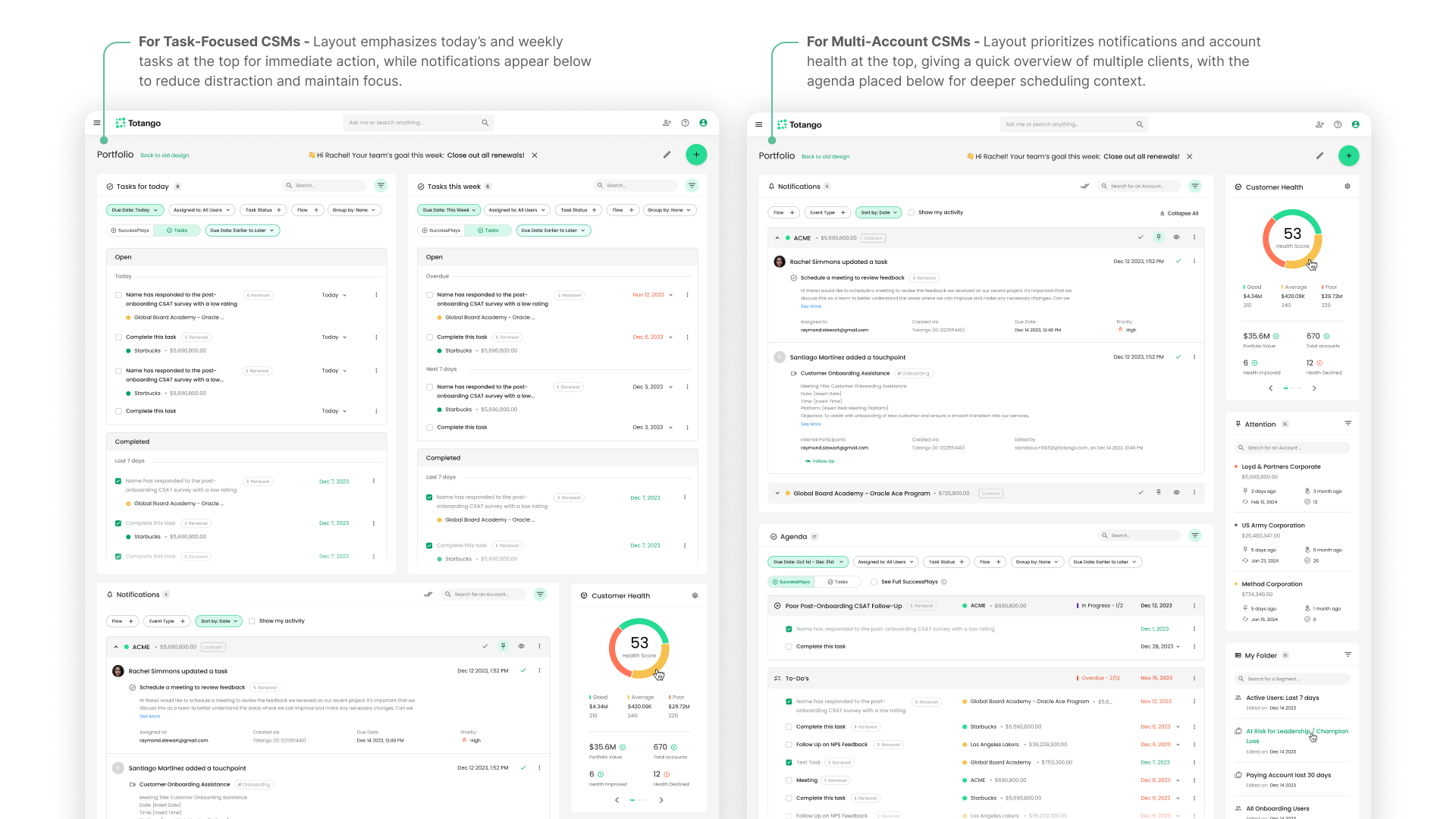Expand Global Board Academy - Oracle Ace Program row
Image resolution: width=1456 pixels, height=819 pixels.
pos(777,493)
